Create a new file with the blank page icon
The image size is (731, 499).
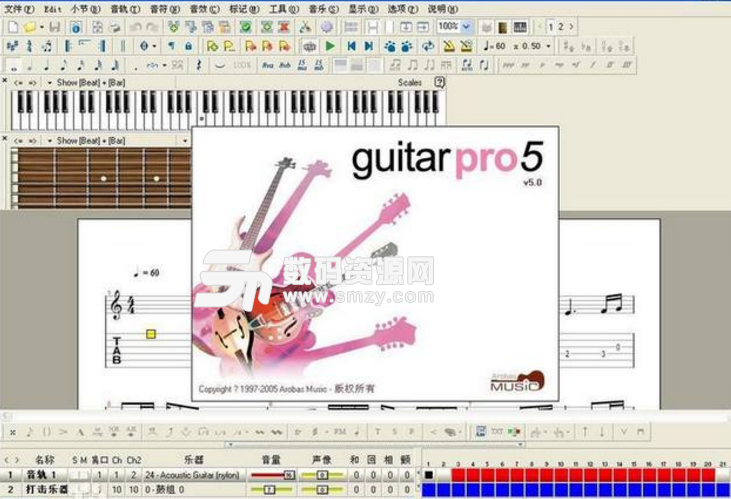(13, 27)
